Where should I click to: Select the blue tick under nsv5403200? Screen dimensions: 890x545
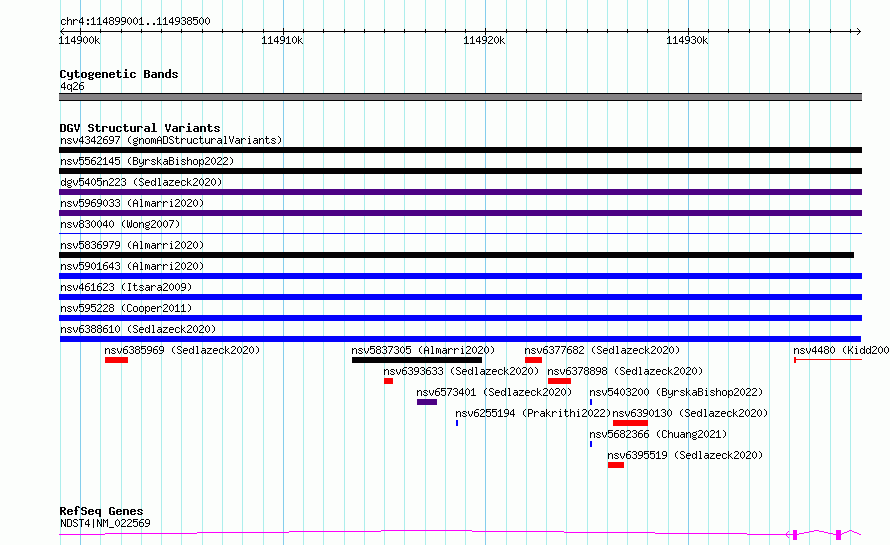click(x=591, y=402)
